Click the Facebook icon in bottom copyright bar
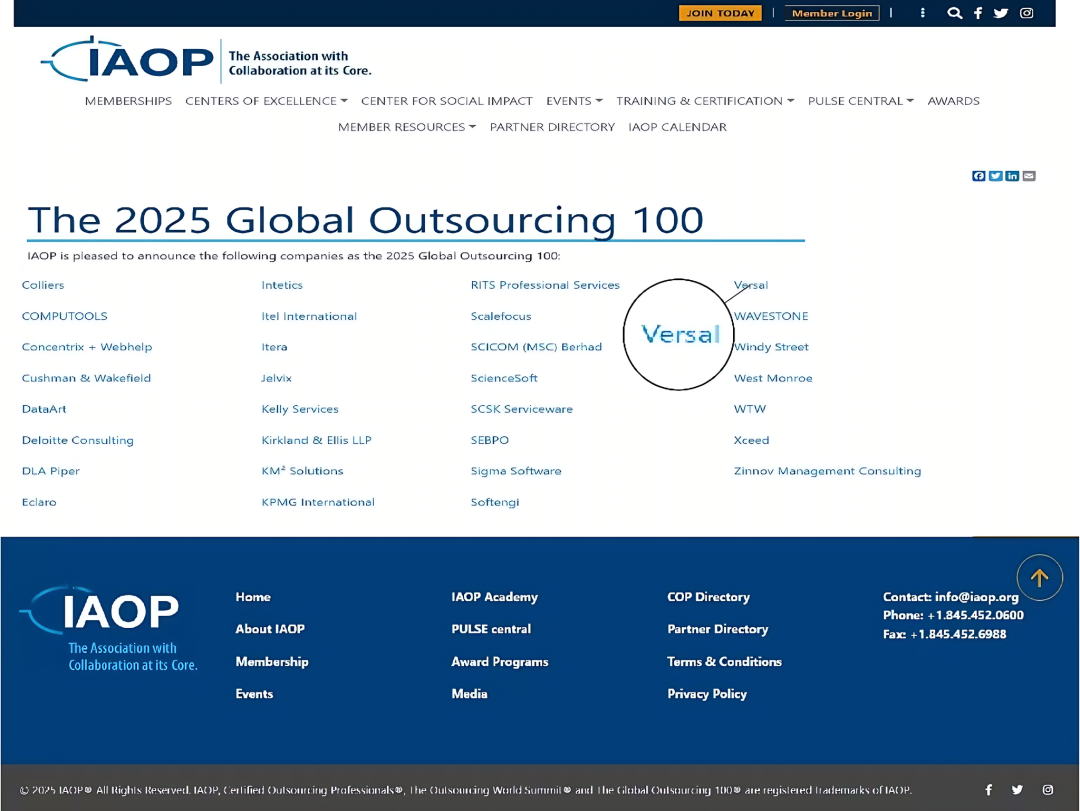 989,790
